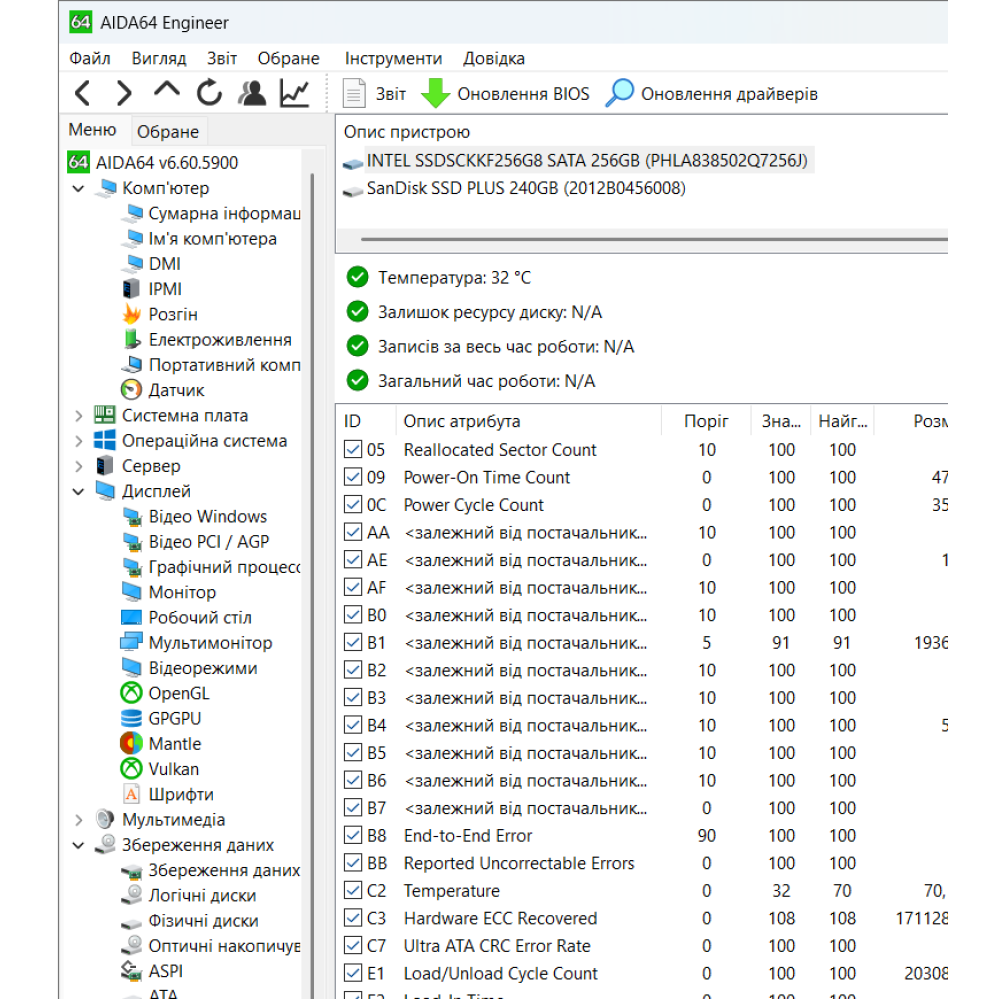Toggle the Temperature C2 attribute checkbox
The height and width of the screenshot is (1000, 1000).
(x=353, y=890)
